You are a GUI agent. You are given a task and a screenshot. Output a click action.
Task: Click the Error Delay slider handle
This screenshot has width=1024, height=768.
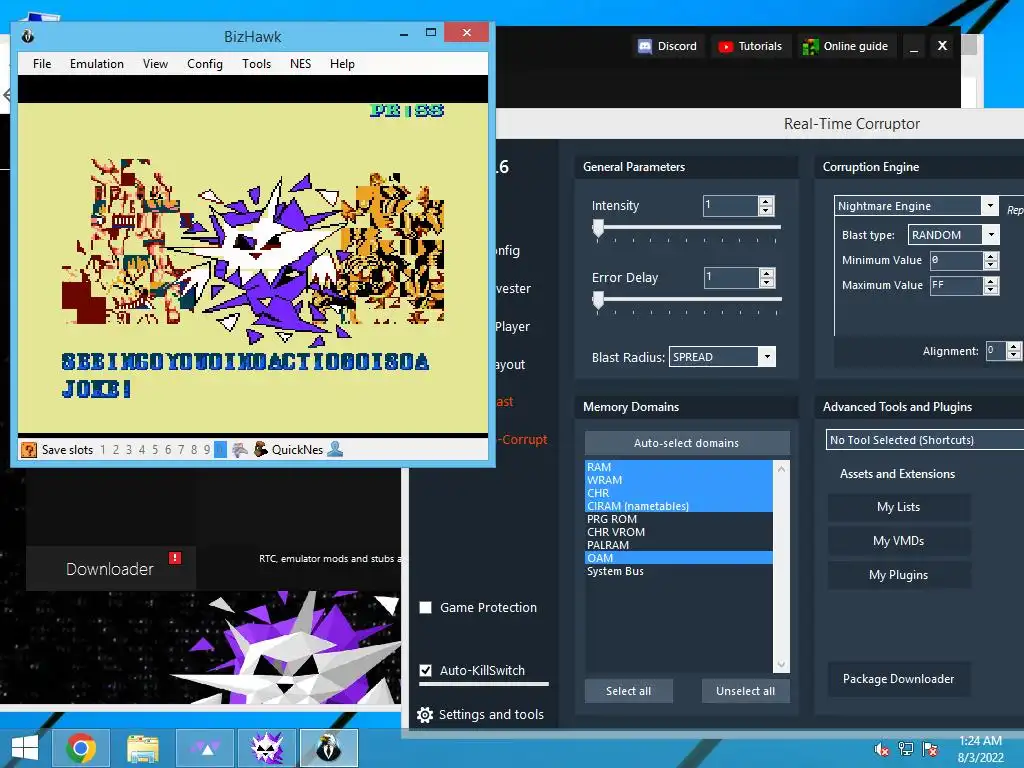click(598, 300)
